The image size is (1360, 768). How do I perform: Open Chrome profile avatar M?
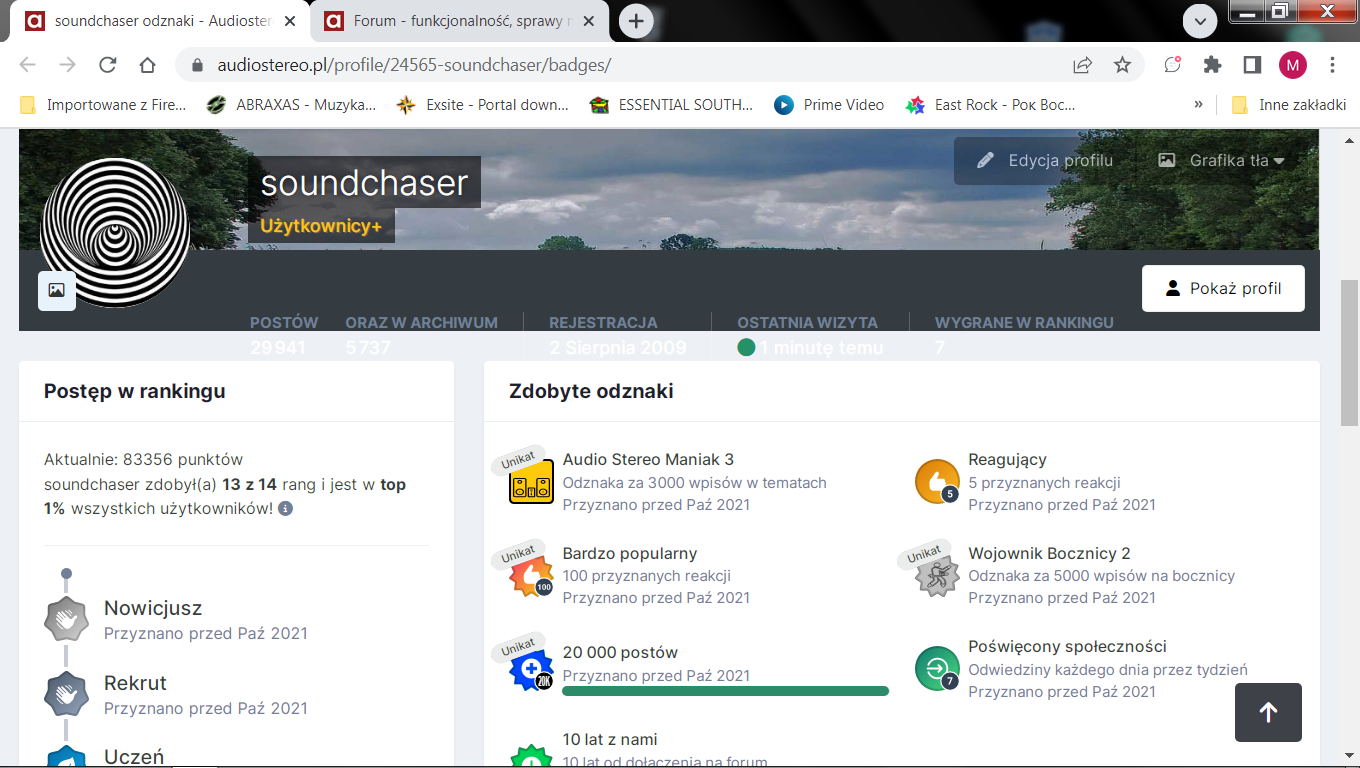(1292, 65)
